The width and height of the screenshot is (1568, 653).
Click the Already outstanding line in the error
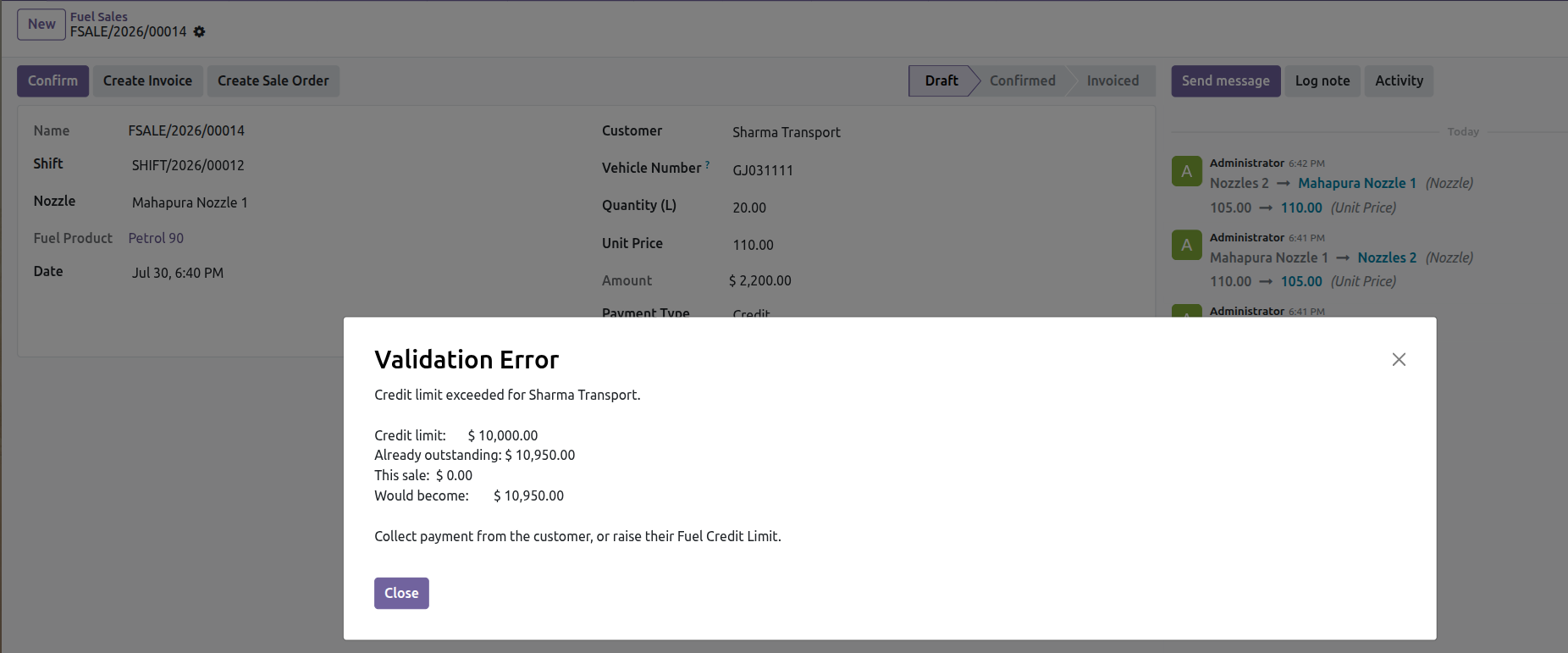474,455
